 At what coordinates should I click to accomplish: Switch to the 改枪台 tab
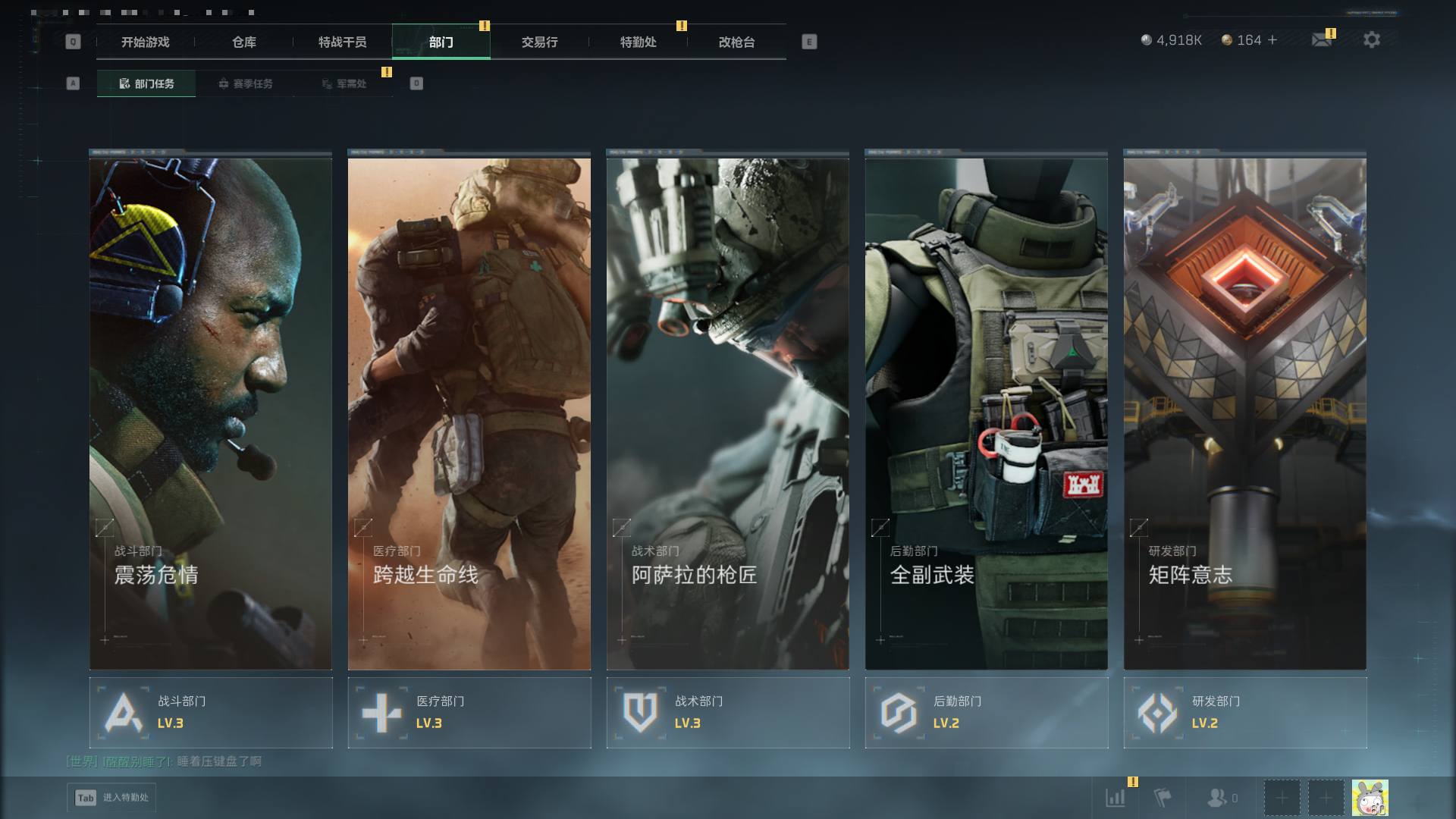point(737,42)
